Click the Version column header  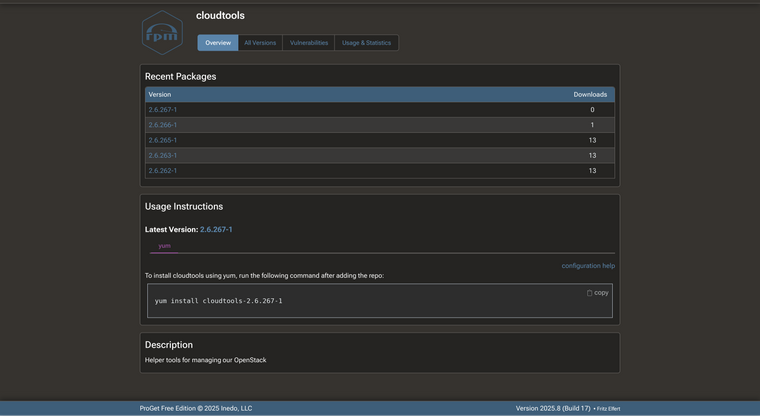point(160,94)
